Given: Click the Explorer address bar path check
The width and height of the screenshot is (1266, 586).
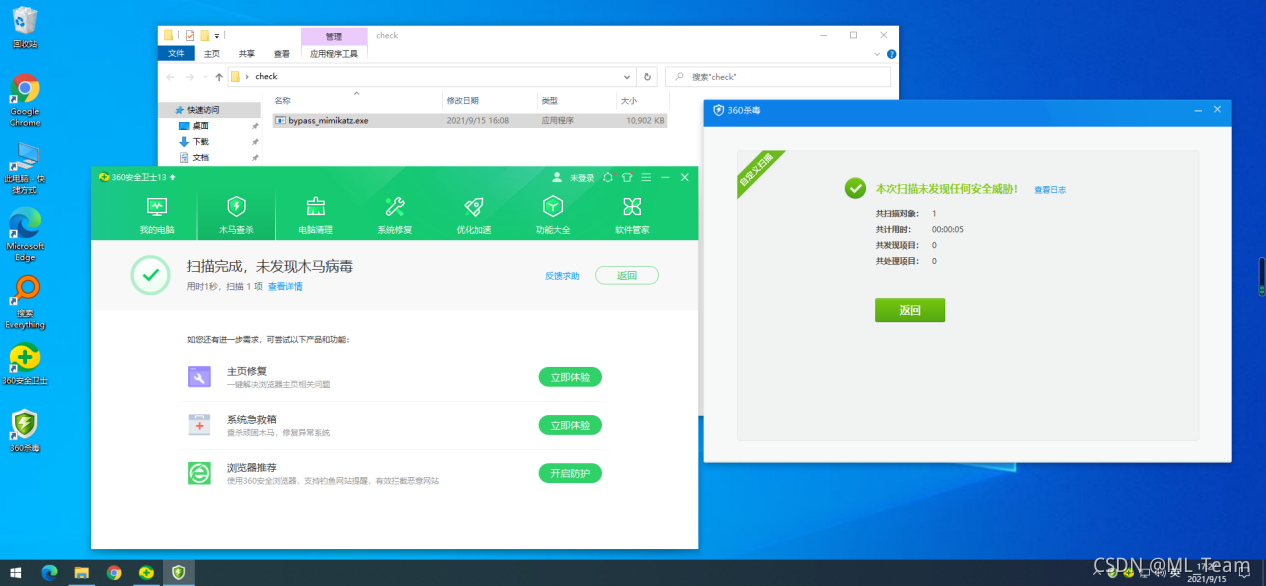Looking at the screenshot, I should 266,76.
